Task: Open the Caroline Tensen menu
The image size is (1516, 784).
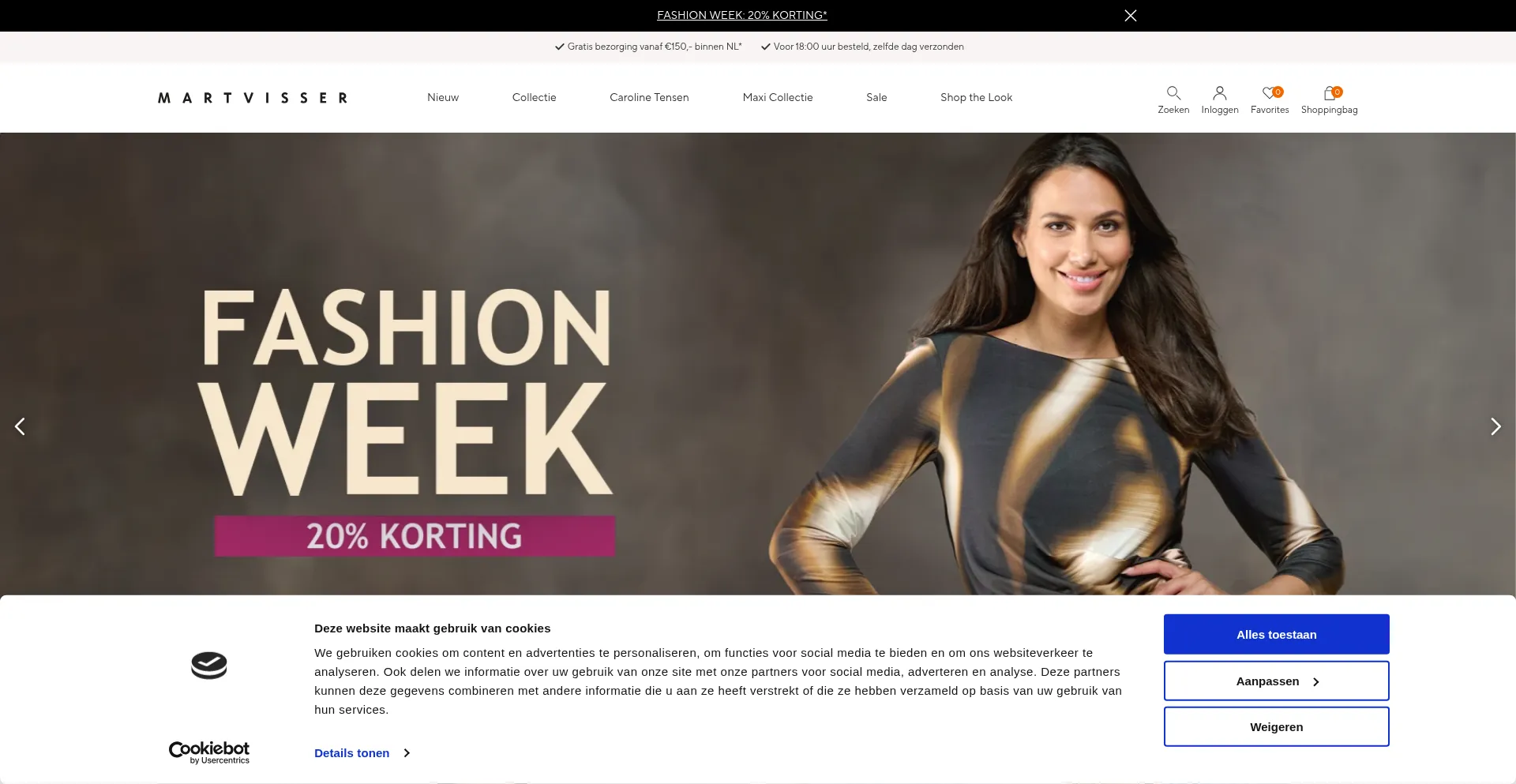Action: tap(649, 97)
